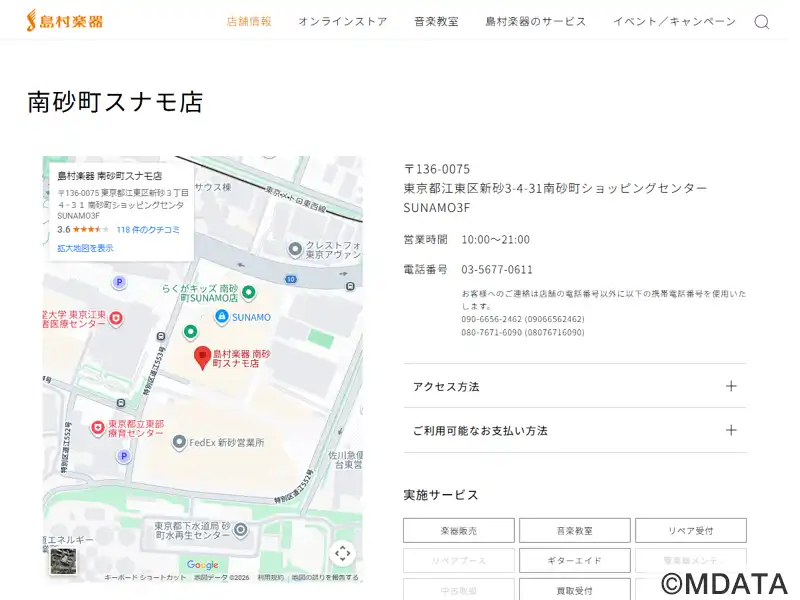The image size is (800, 600).
Task: Click the lower parking P marker near 療育センター
Action: 123,456
